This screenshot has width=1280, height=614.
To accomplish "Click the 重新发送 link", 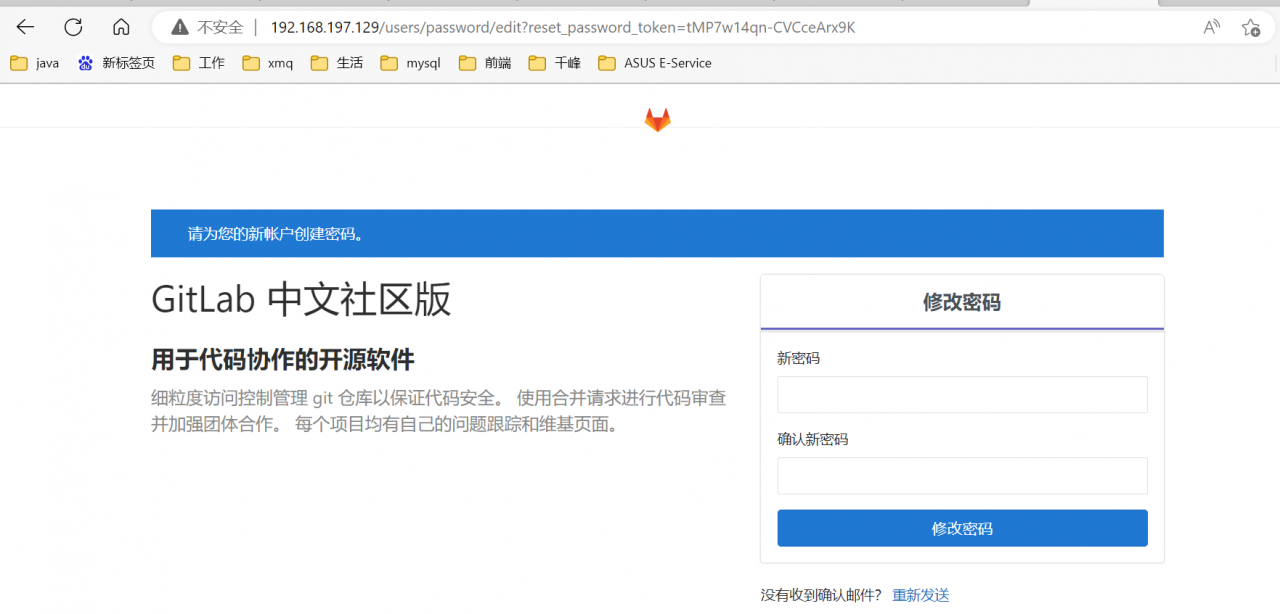I will click(920, 595).
